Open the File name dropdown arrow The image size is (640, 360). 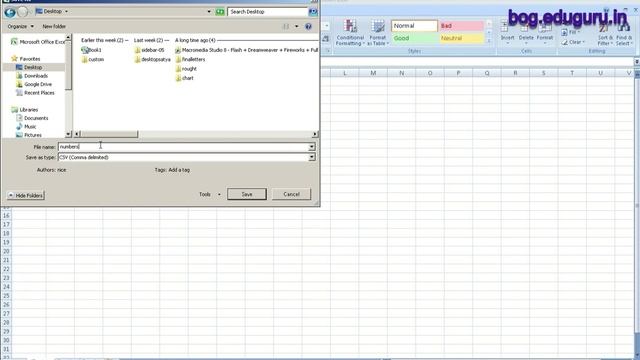click(x=312, y=147)
